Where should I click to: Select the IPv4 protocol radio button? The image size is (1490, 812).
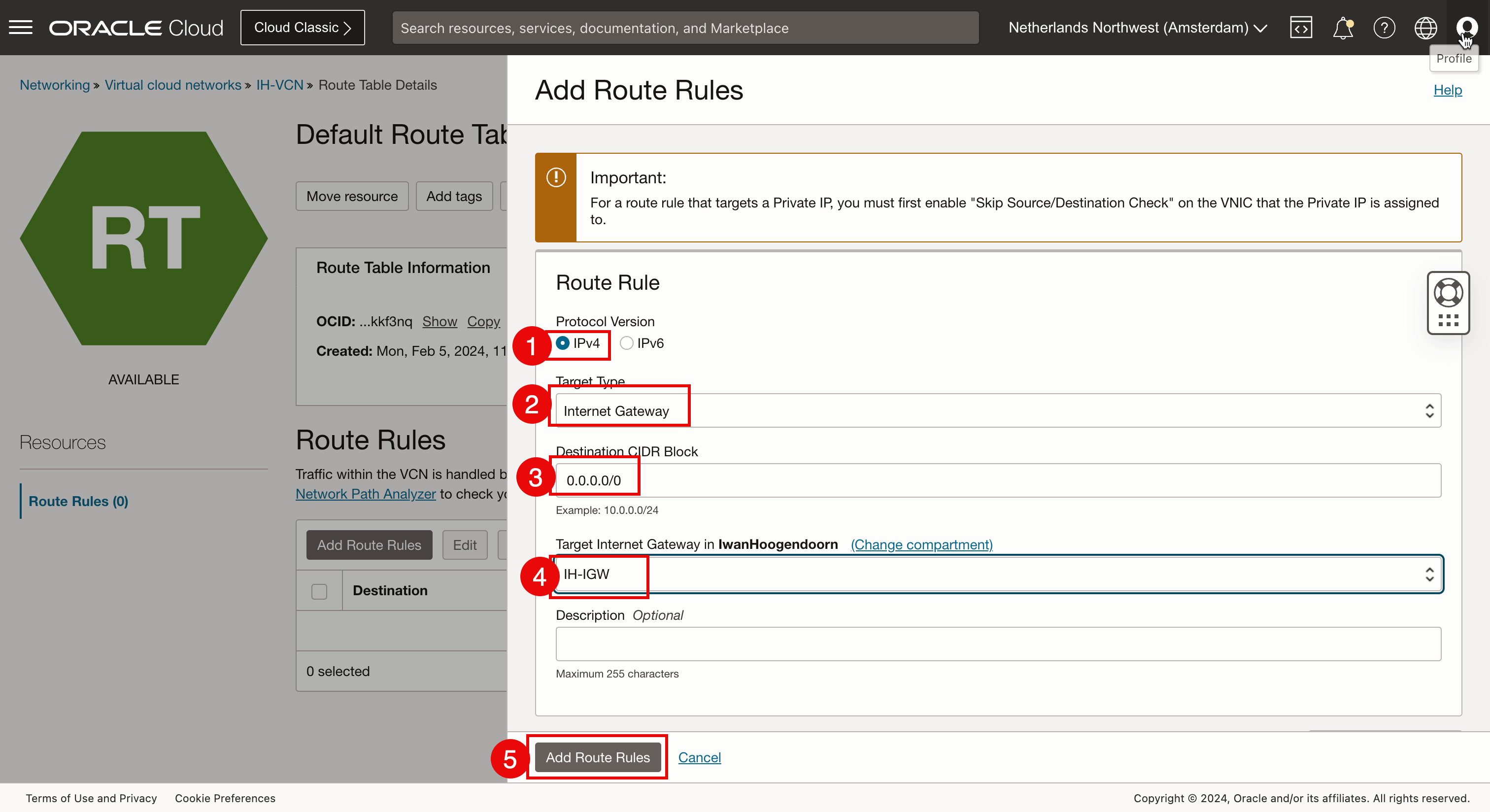[562, 343]
